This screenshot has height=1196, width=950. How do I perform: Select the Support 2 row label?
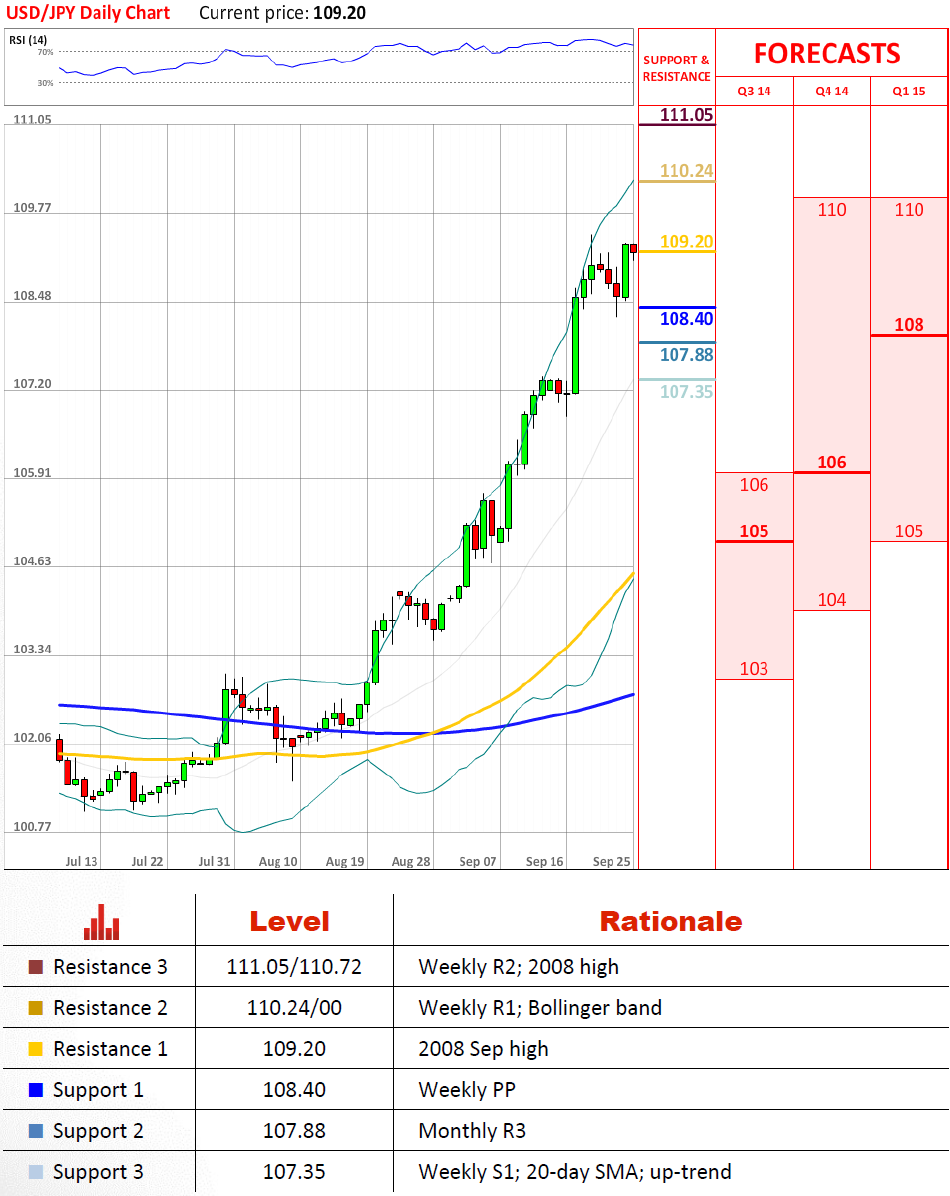(x=98, y=1132)
